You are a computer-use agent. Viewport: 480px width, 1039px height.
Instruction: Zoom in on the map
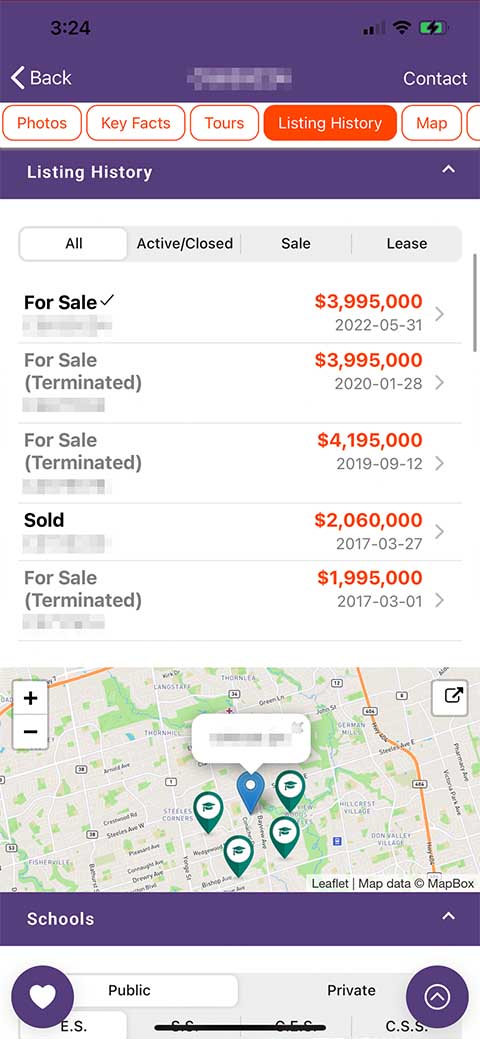click(30, 698)
